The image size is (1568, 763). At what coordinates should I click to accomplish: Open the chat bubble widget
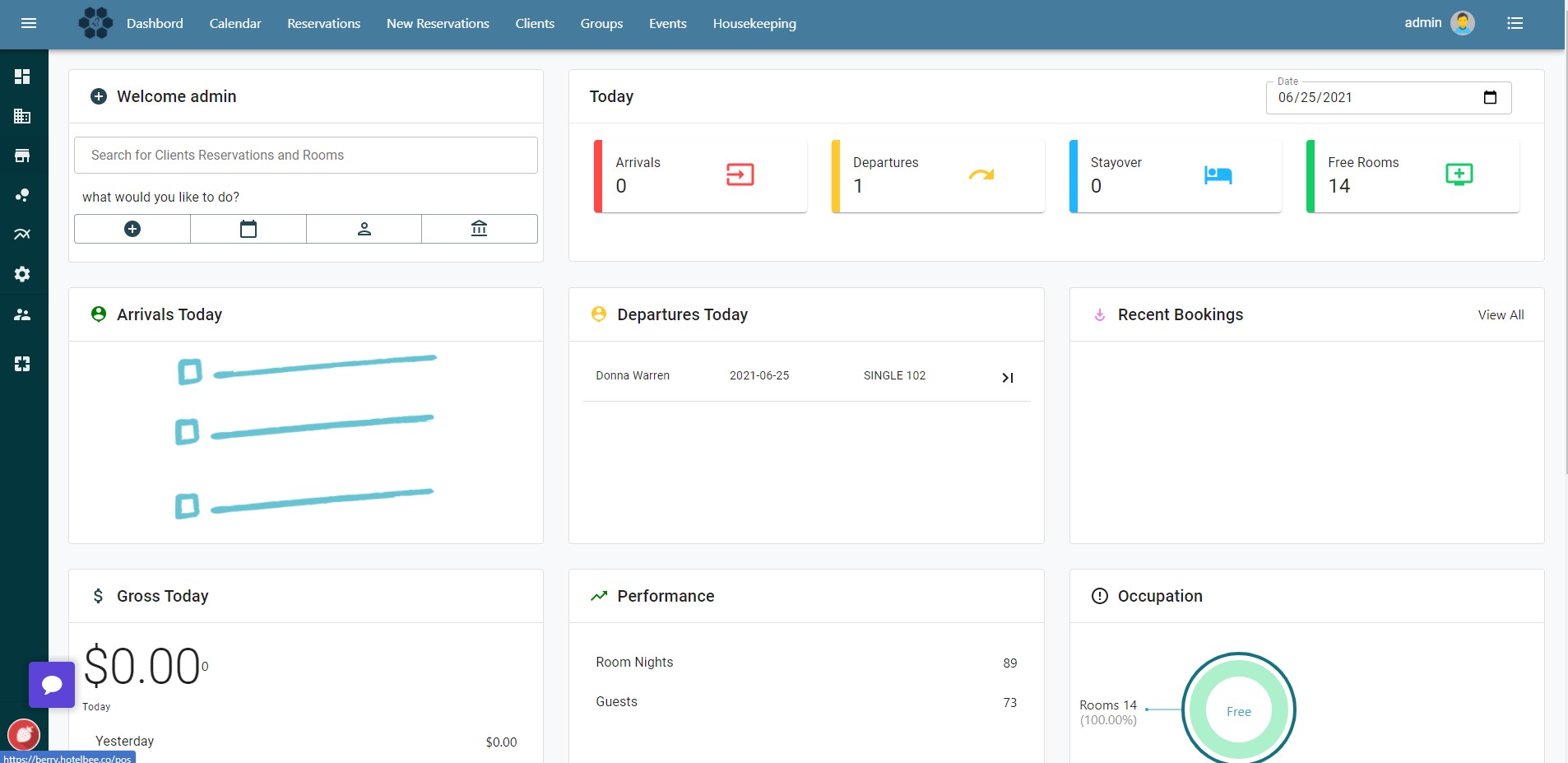click(52, 684)
